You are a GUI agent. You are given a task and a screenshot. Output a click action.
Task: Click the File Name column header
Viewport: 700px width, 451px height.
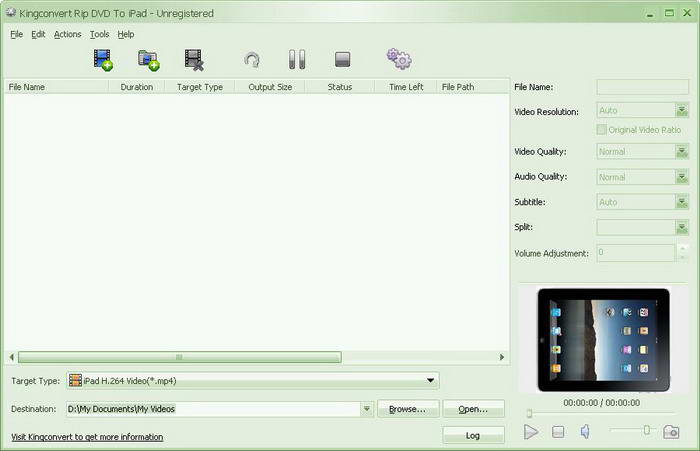tap(56, 87)
